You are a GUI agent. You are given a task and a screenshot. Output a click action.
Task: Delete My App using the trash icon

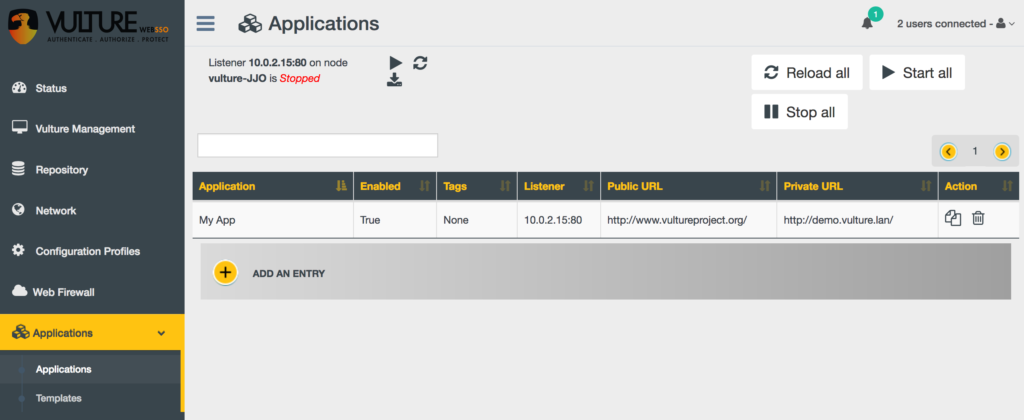978,219
